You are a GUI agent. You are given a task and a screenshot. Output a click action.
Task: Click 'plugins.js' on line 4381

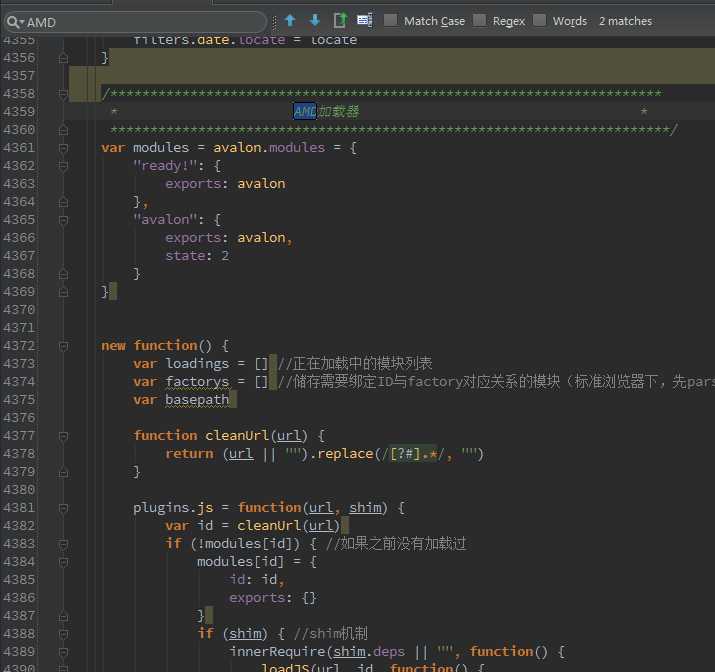173,507
